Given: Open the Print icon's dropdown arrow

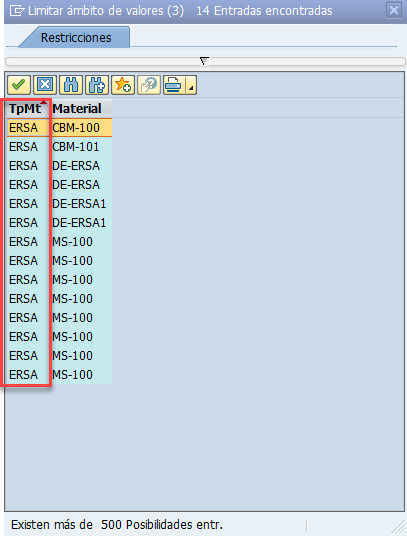Looking at the screenshot, I should point(191,85).
